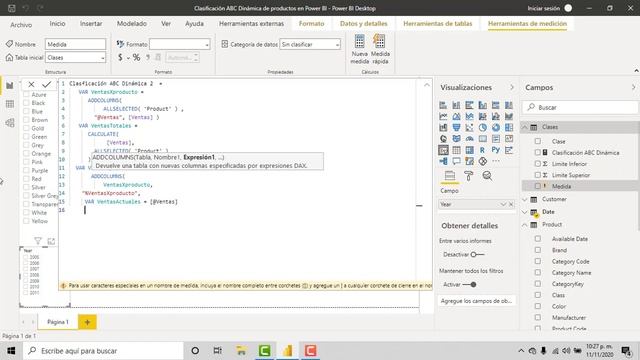The height and width of the screenshot is (360, 640).
Task: Check the Manufacturer field checkbox
Action: click(538, 317)
